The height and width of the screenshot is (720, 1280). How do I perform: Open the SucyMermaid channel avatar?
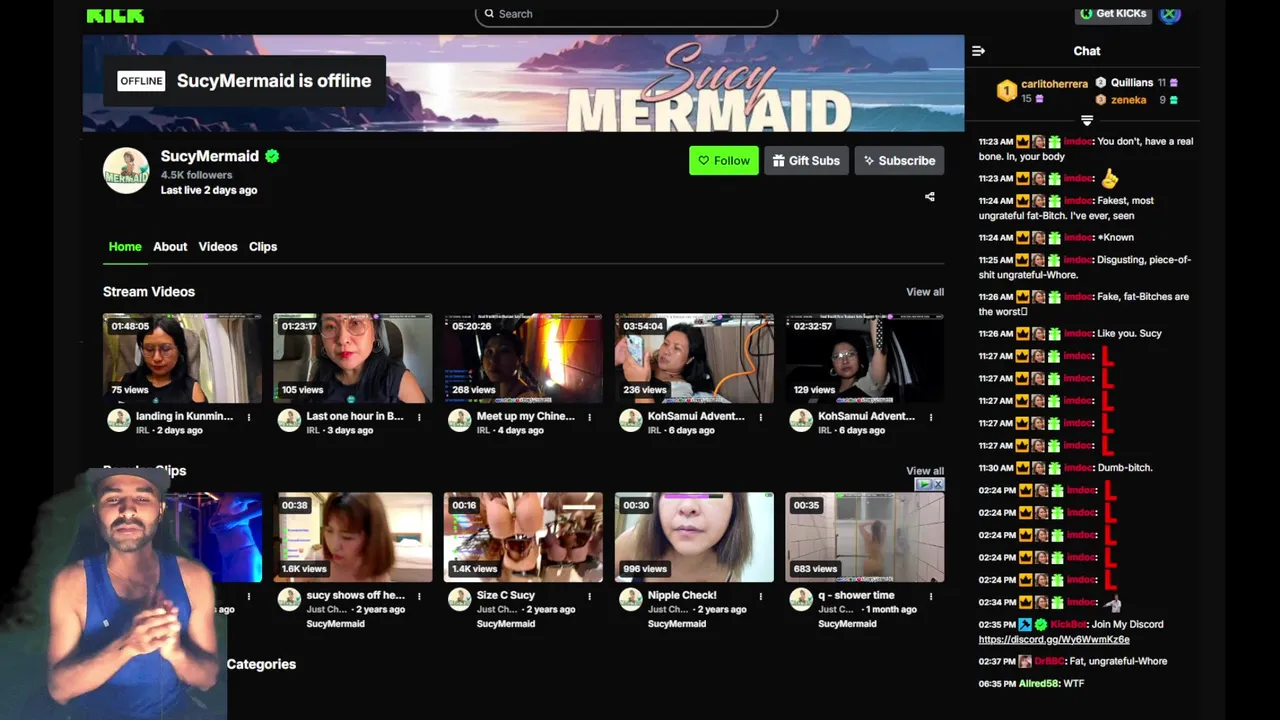tap(126, 171)
